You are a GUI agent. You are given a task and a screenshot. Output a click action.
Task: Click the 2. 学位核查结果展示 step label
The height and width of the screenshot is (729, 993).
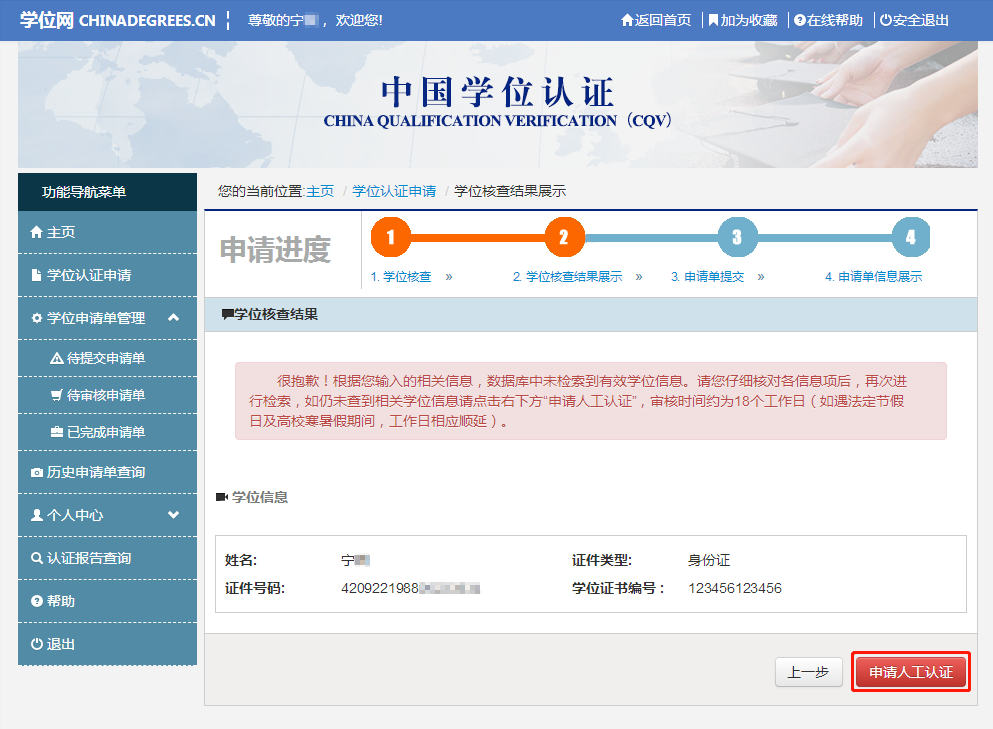(x=567, y=277)
